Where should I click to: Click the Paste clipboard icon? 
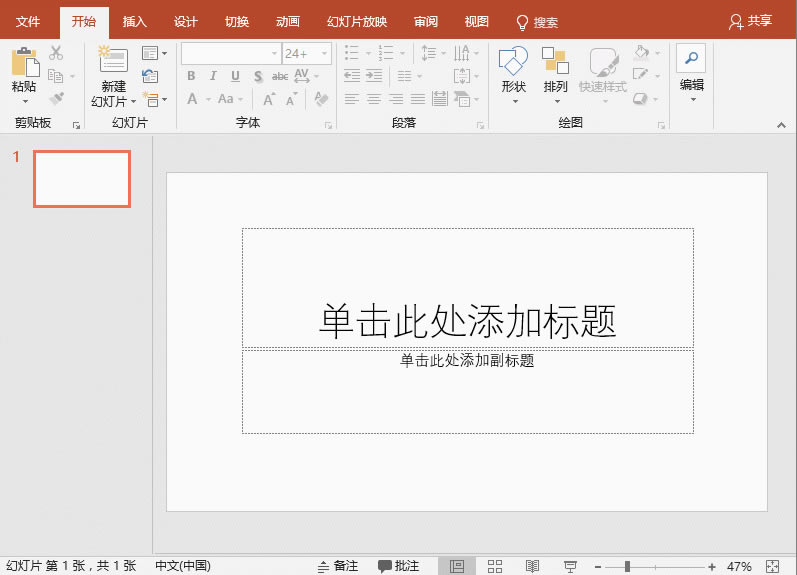click(25, 62)
